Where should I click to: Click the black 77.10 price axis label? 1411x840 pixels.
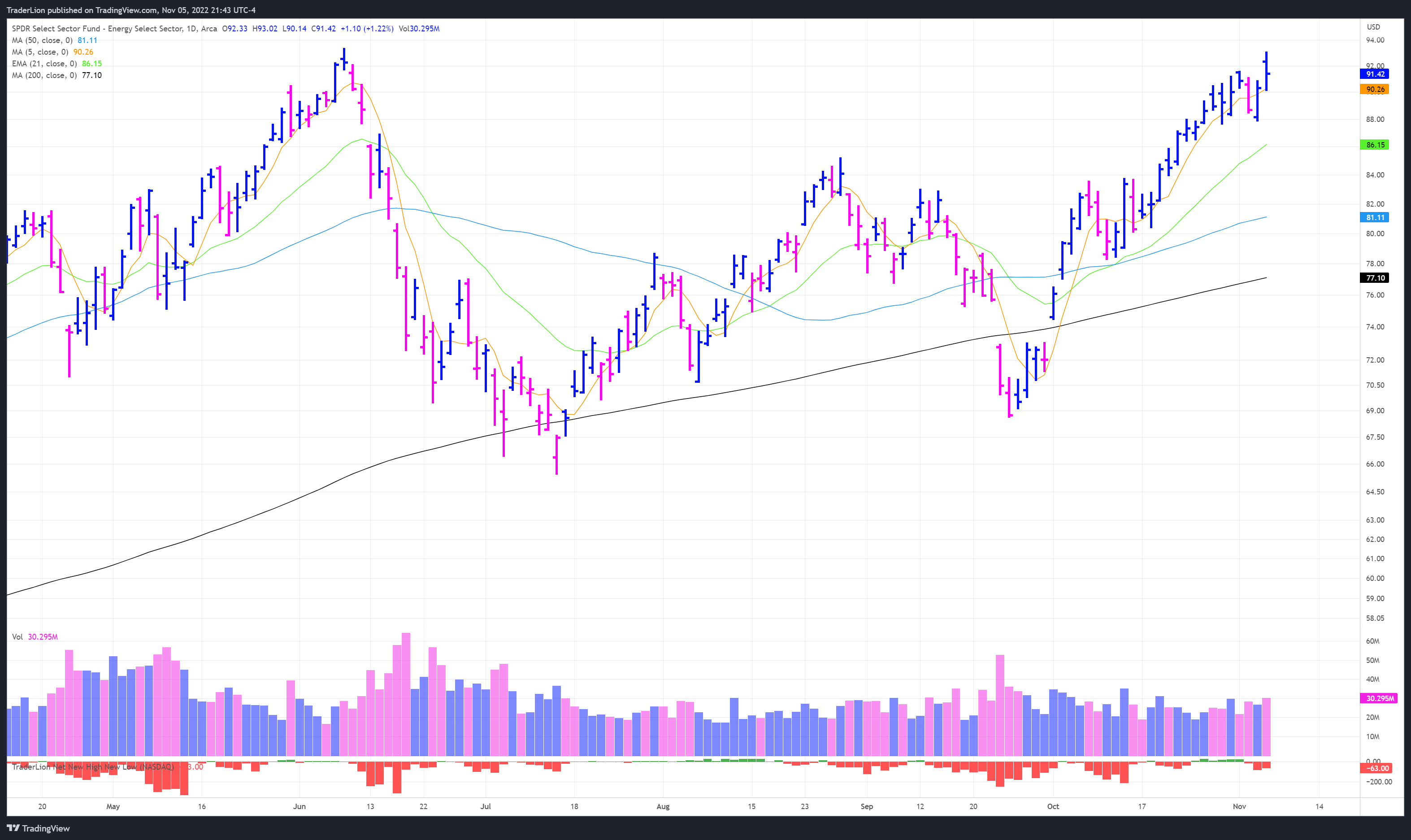1374,278
